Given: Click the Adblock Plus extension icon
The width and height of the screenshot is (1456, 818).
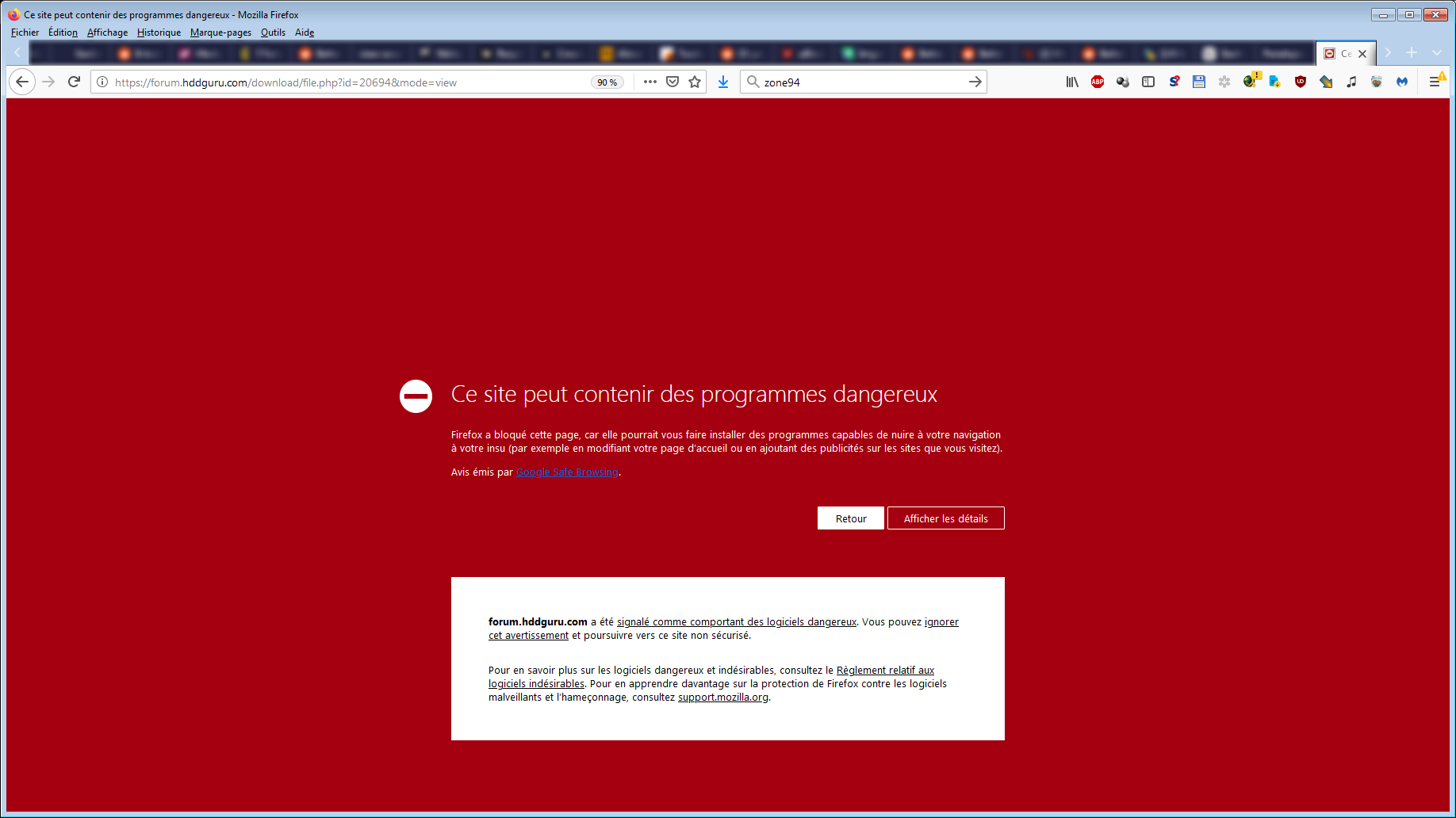Looking at the screenshot, I should pos(1098,82).
